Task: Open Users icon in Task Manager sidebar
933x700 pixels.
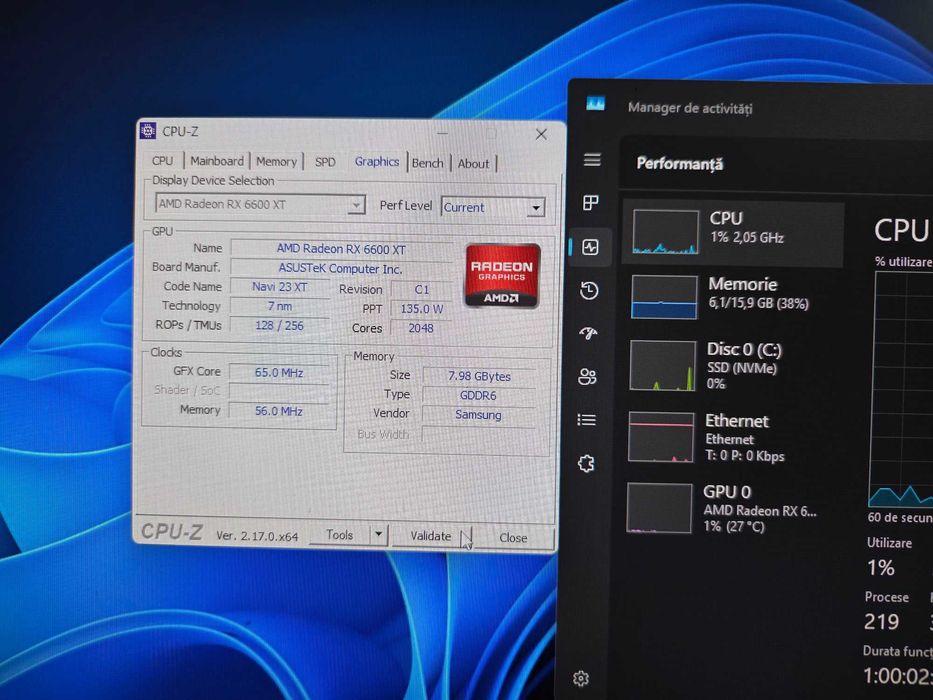Action: click(x=587, y=376)
